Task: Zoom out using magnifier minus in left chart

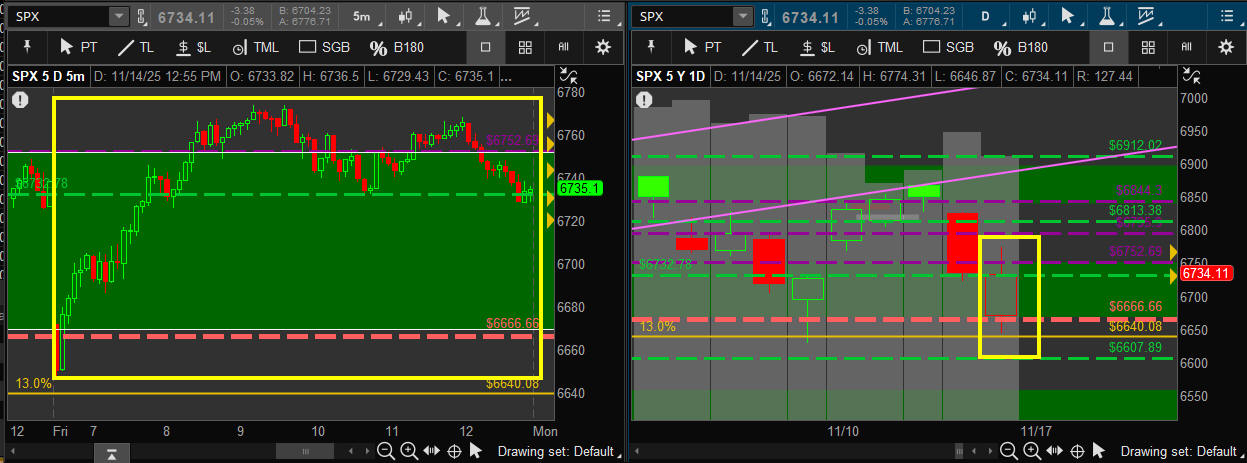Action: click(386, 451)
